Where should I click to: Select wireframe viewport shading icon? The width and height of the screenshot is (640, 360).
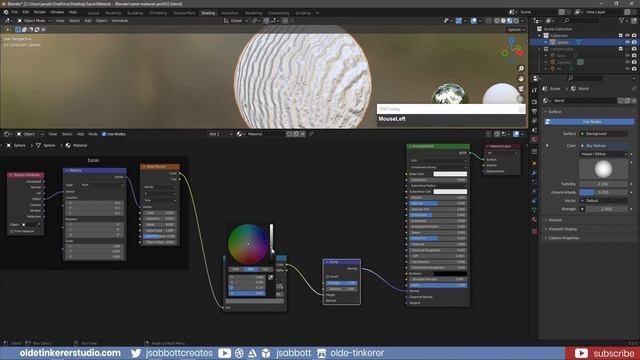click(x=497, y=20)
